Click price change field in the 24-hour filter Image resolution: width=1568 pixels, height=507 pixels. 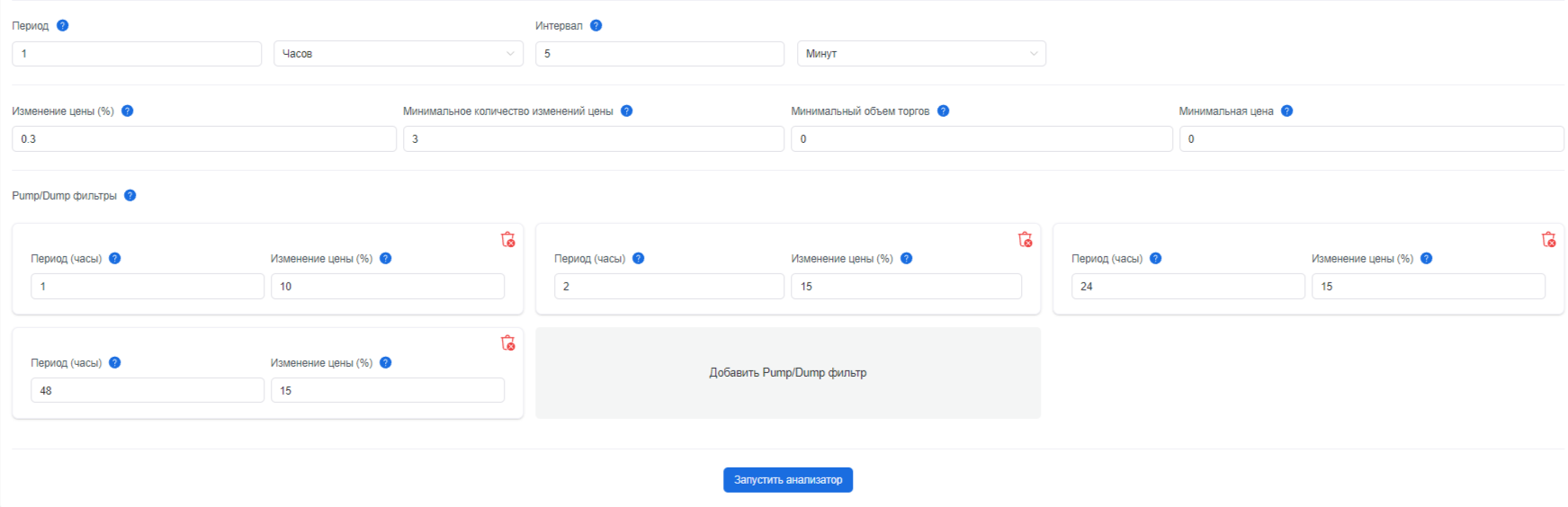point(1429,286)
